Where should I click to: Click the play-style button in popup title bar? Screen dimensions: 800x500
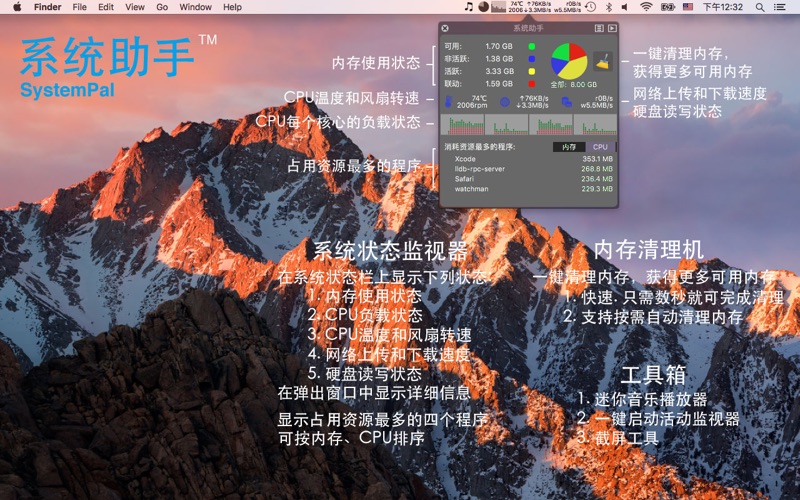(612, 28)
